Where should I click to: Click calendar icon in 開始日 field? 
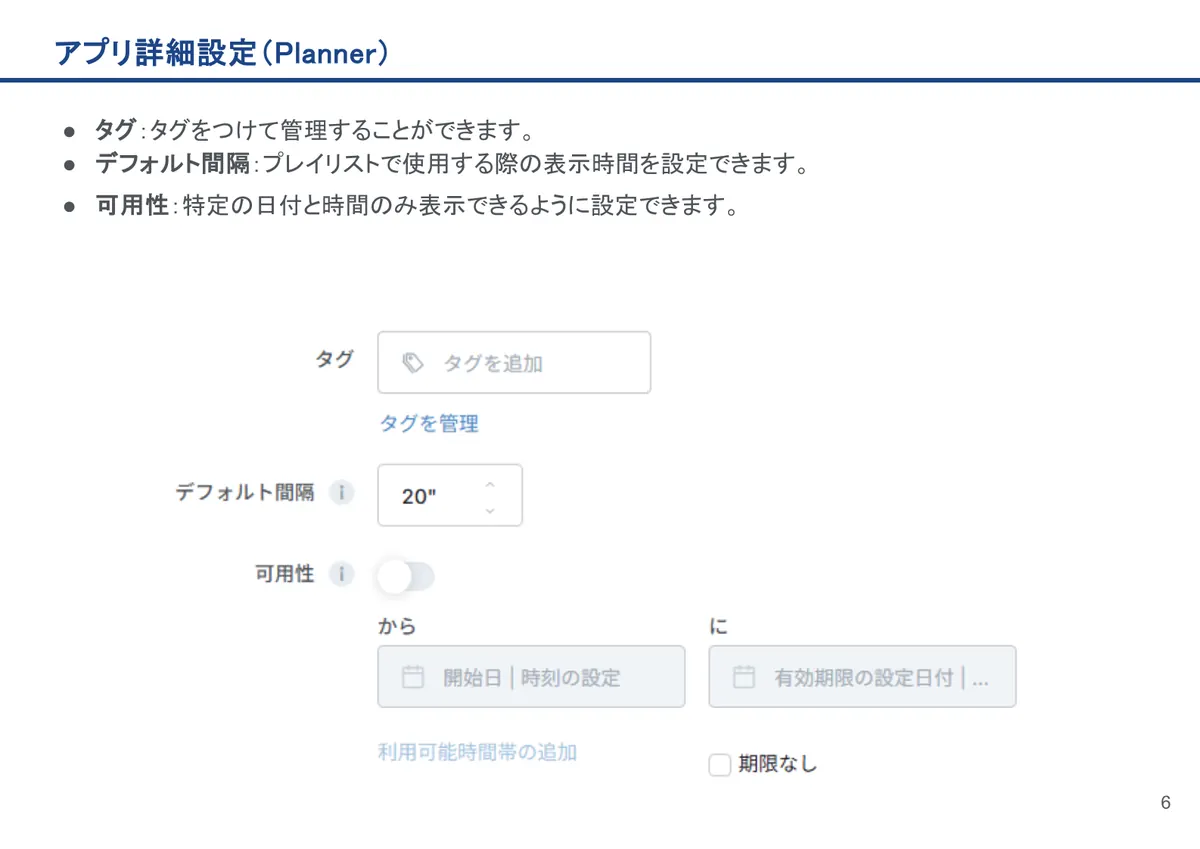click(x=412, y=677)
